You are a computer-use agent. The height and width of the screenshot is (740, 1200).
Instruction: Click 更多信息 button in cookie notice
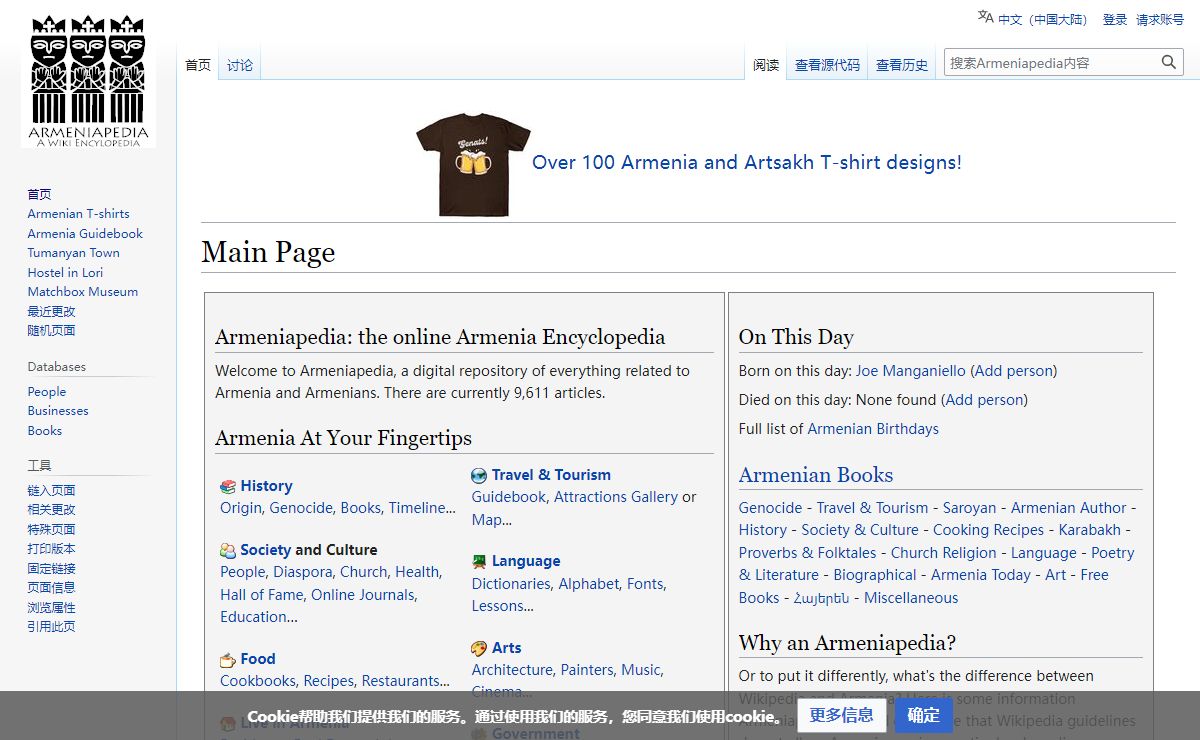tap(841, 715)
